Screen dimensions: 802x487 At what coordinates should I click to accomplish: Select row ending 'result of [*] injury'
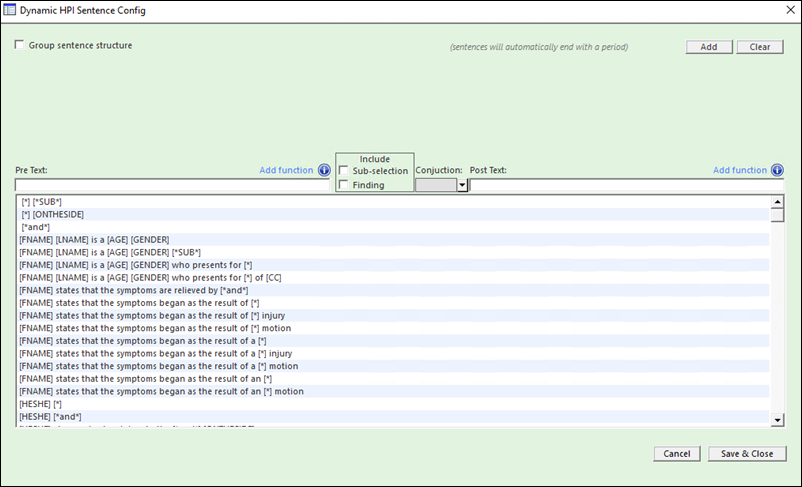click(x=393, y=316)
